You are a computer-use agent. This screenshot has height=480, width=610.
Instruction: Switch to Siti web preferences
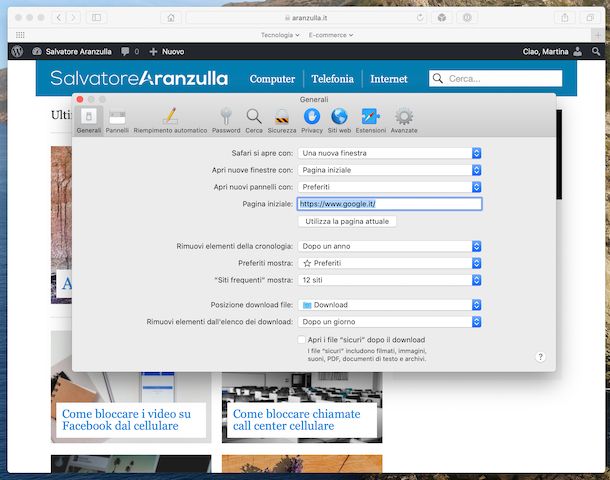pos(339,121)
